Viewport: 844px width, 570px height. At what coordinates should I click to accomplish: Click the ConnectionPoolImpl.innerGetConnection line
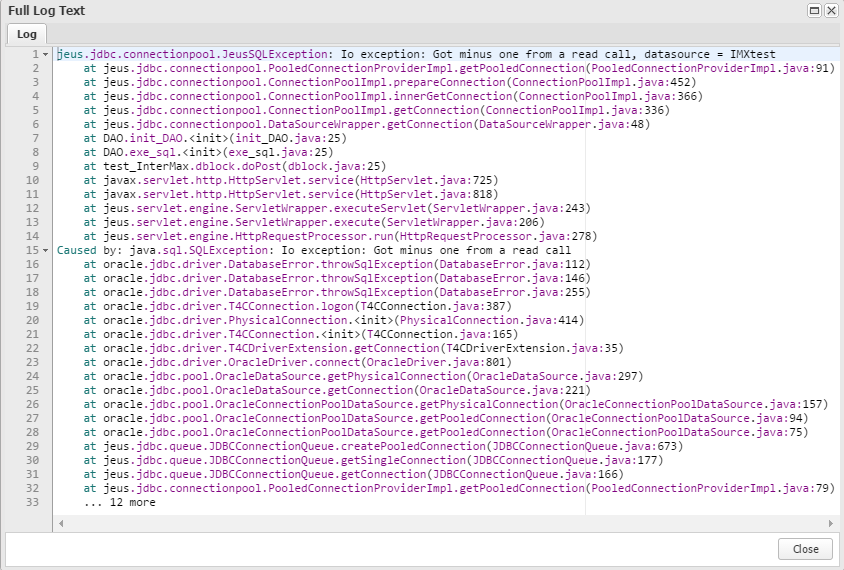(393, 96)
